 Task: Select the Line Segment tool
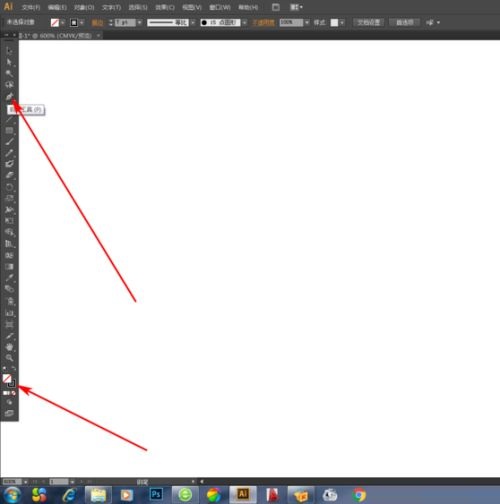(9, 119)
